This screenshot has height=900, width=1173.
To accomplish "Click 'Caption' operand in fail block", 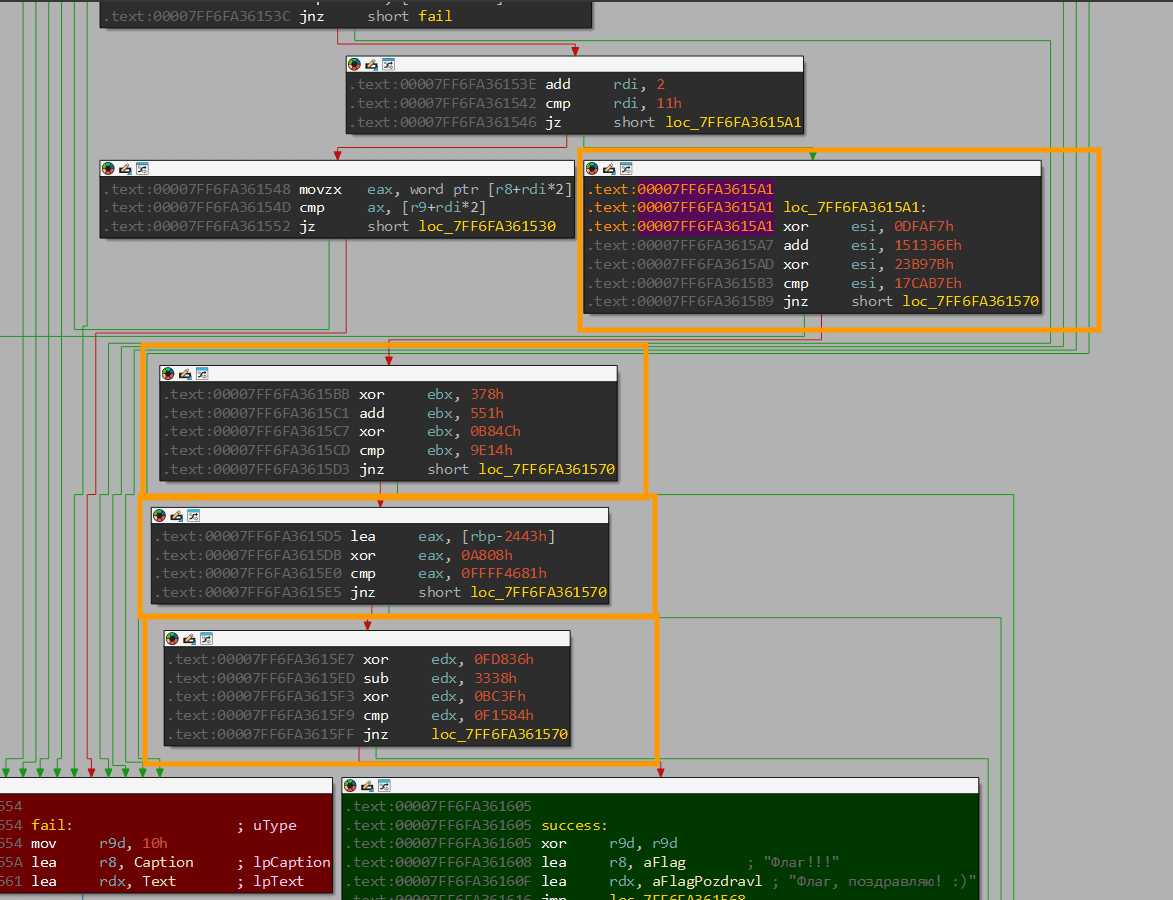I will [x=164, y=862].
